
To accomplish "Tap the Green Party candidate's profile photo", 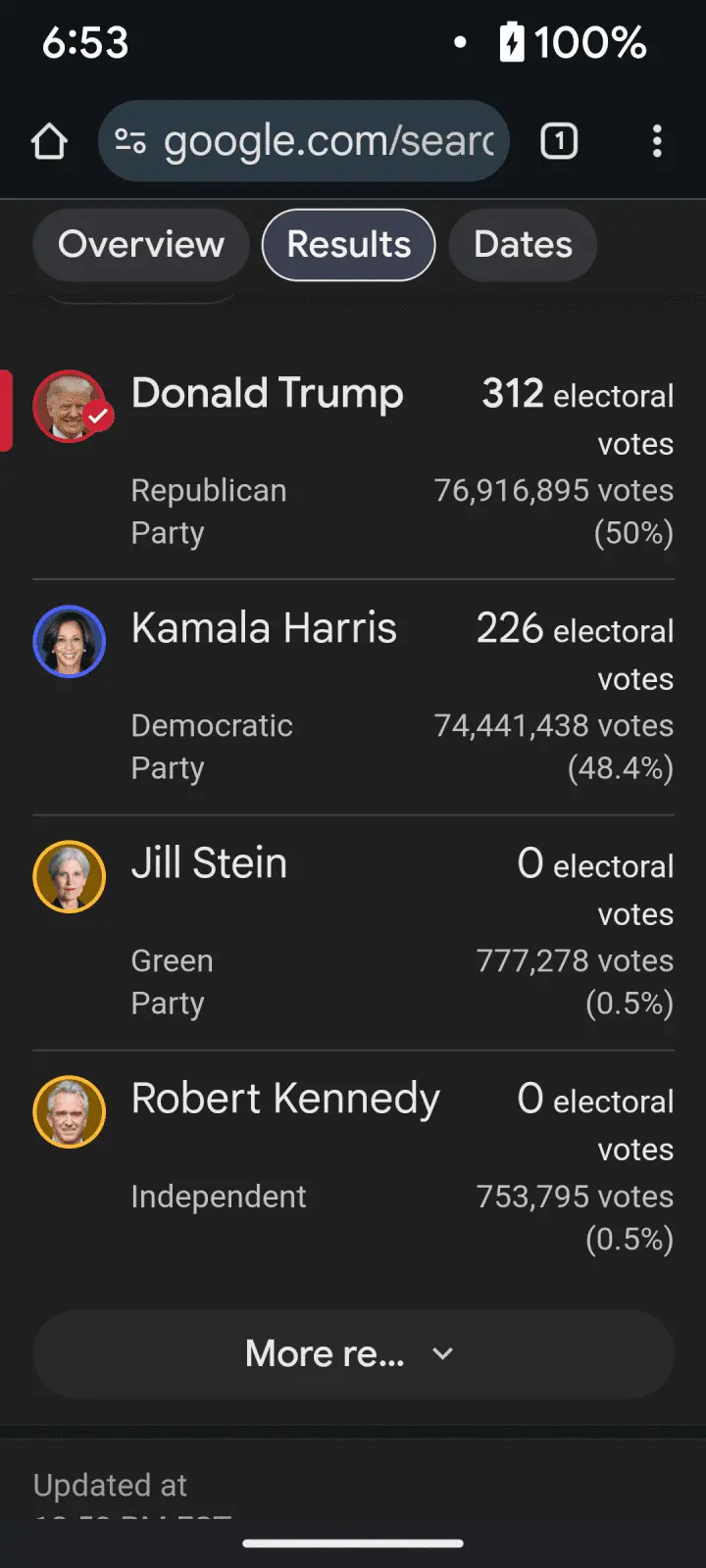I will coord(69,877).
